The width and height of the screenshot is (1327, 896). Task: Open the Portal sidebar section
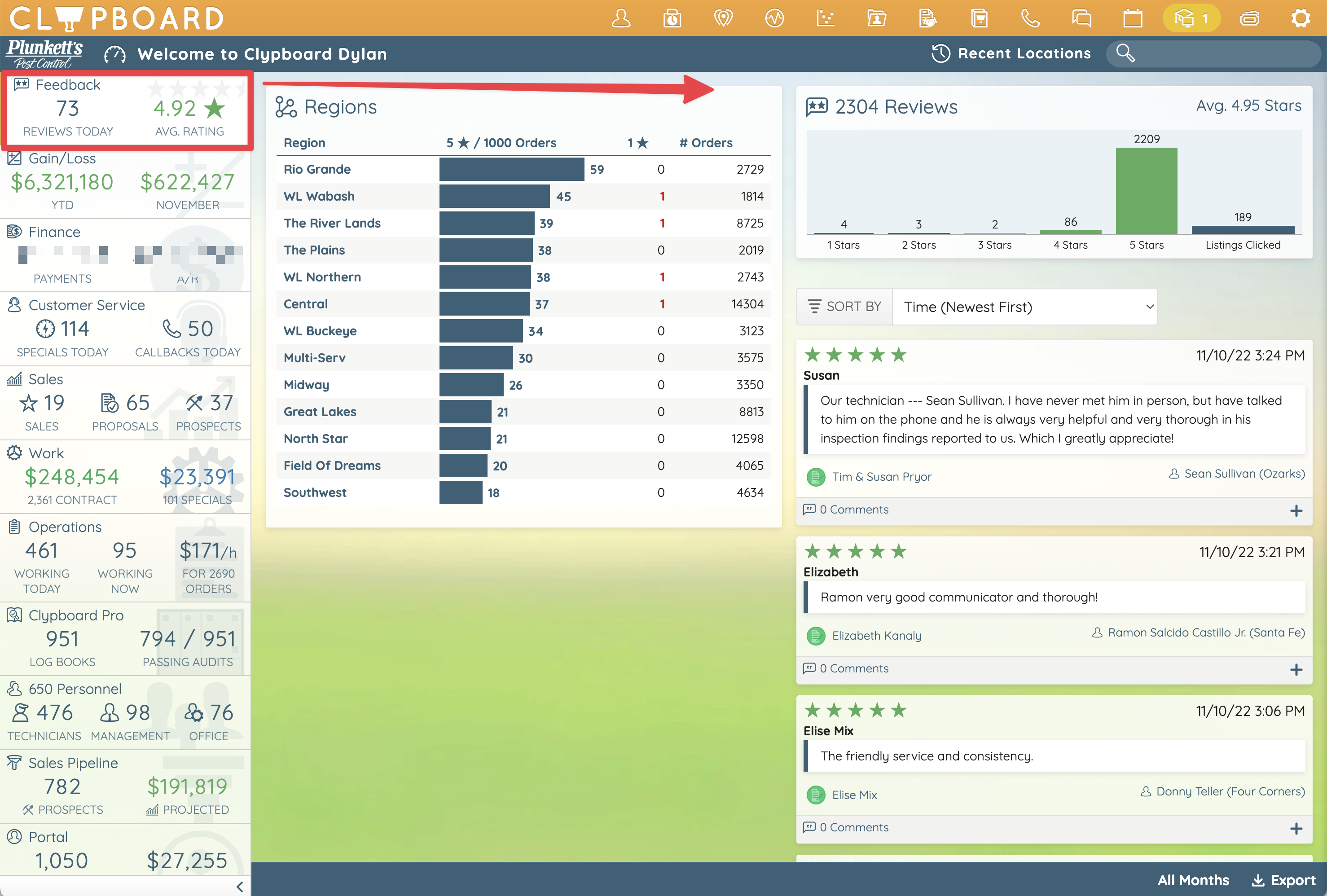tap(125, 850)
